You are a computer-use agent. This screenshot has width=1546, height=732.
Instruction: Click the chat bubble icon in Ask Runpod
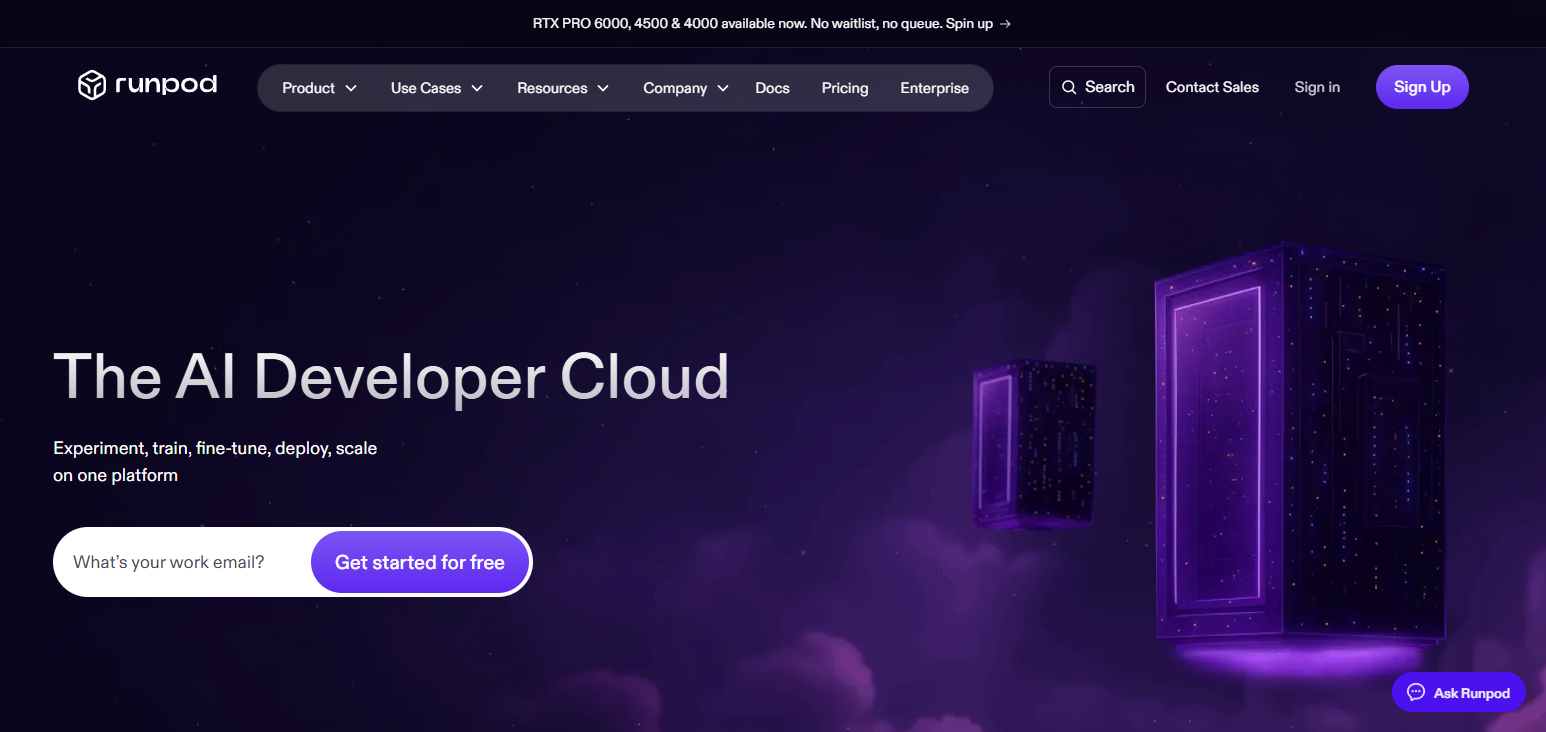pyautogui.click(x=1415, y=692)
